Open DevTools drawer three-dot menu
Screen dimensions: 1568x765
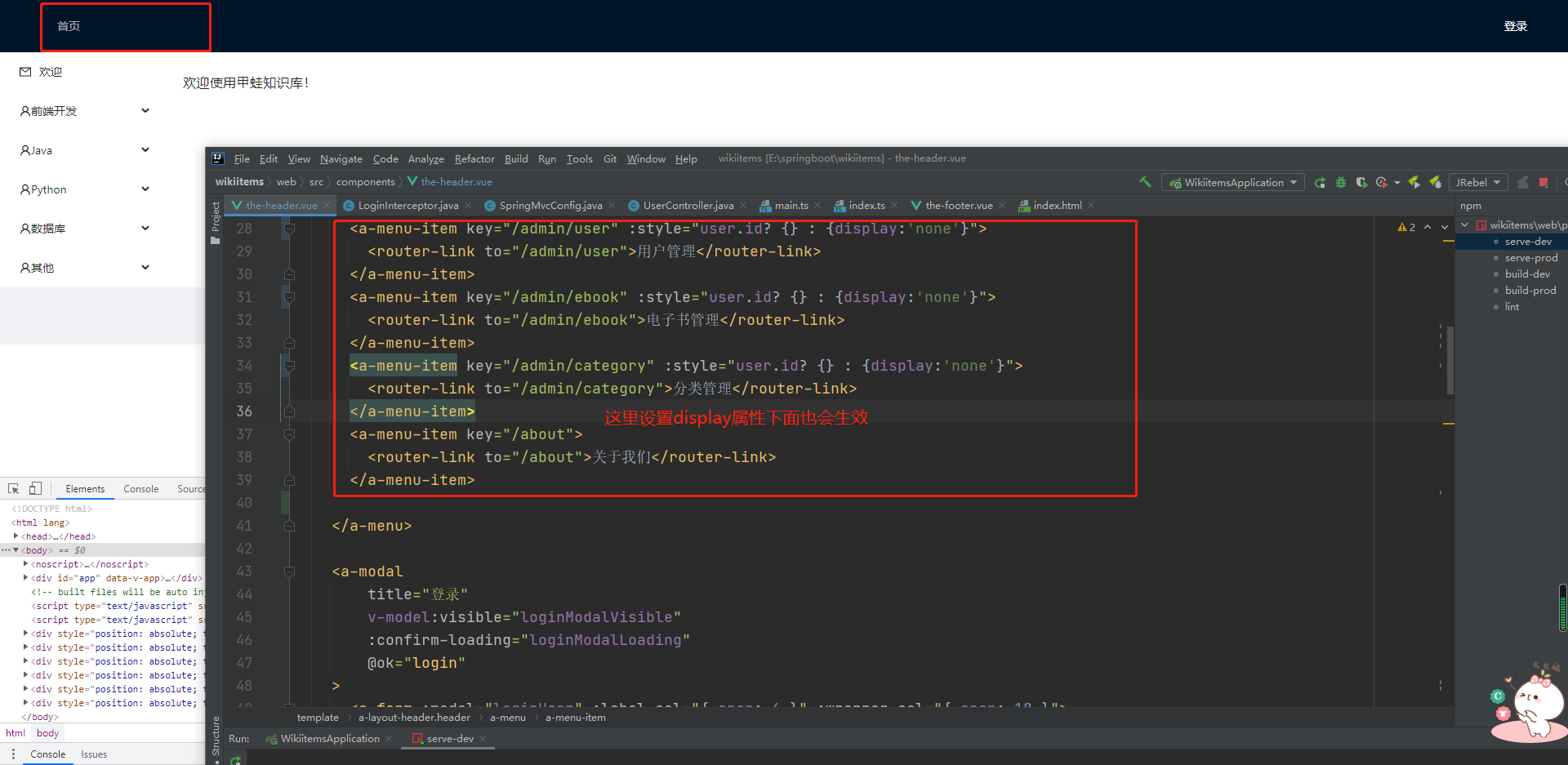tap(13, 754)
